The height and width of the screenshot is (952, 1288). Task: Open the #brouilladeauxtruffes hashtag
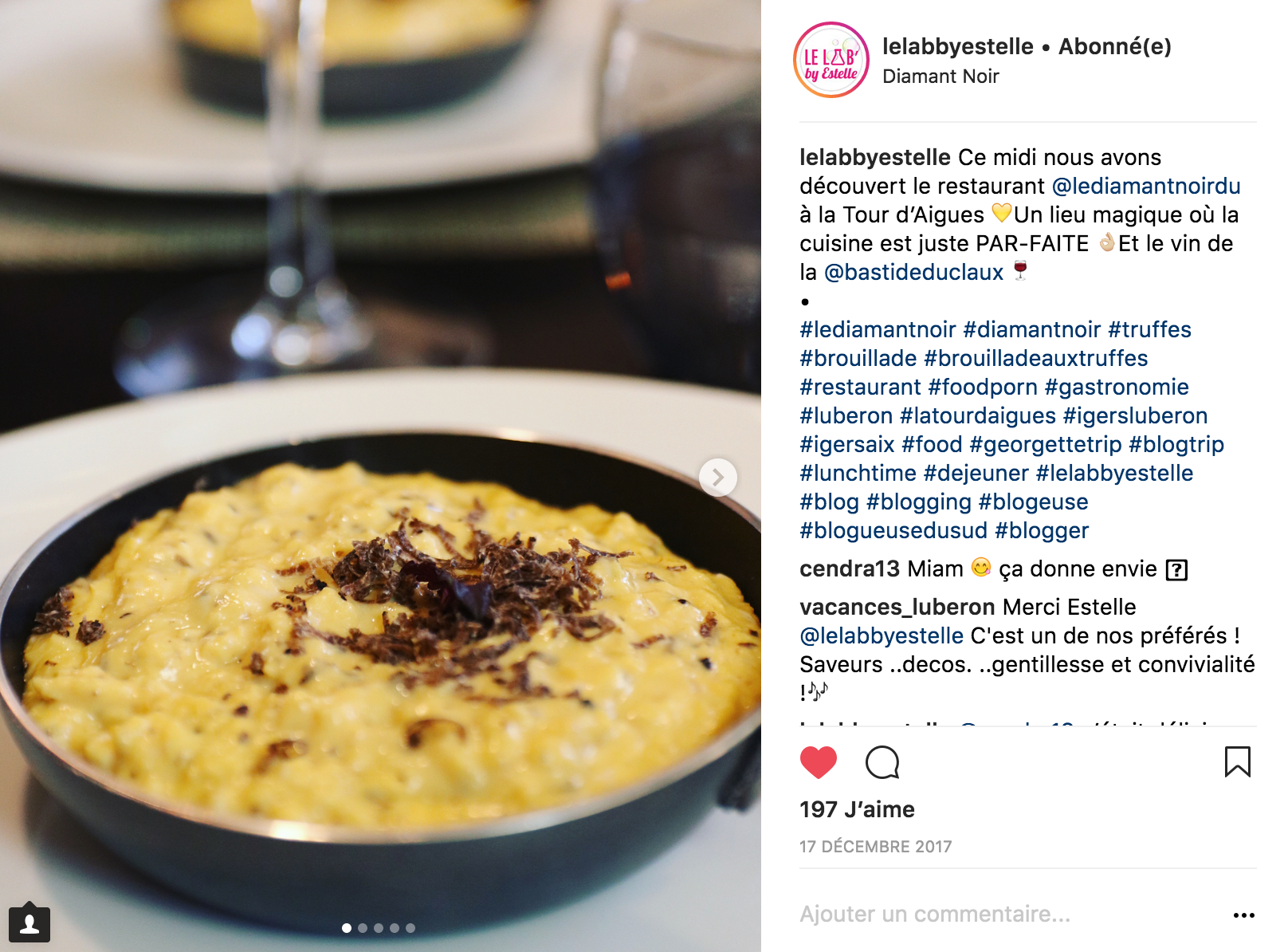1035,358
